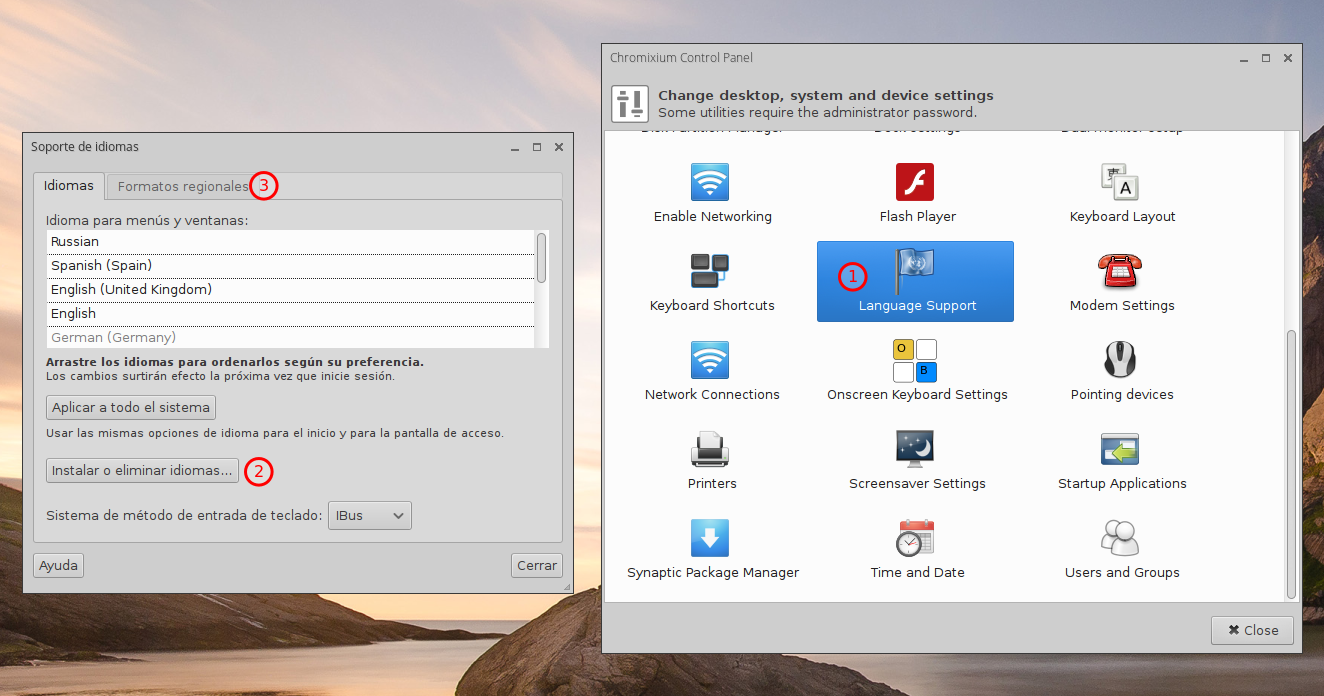Open the Time and Date icon
Image resolution: width=1324 pixels, height=696 pixels.
click(x=915, y=539)
